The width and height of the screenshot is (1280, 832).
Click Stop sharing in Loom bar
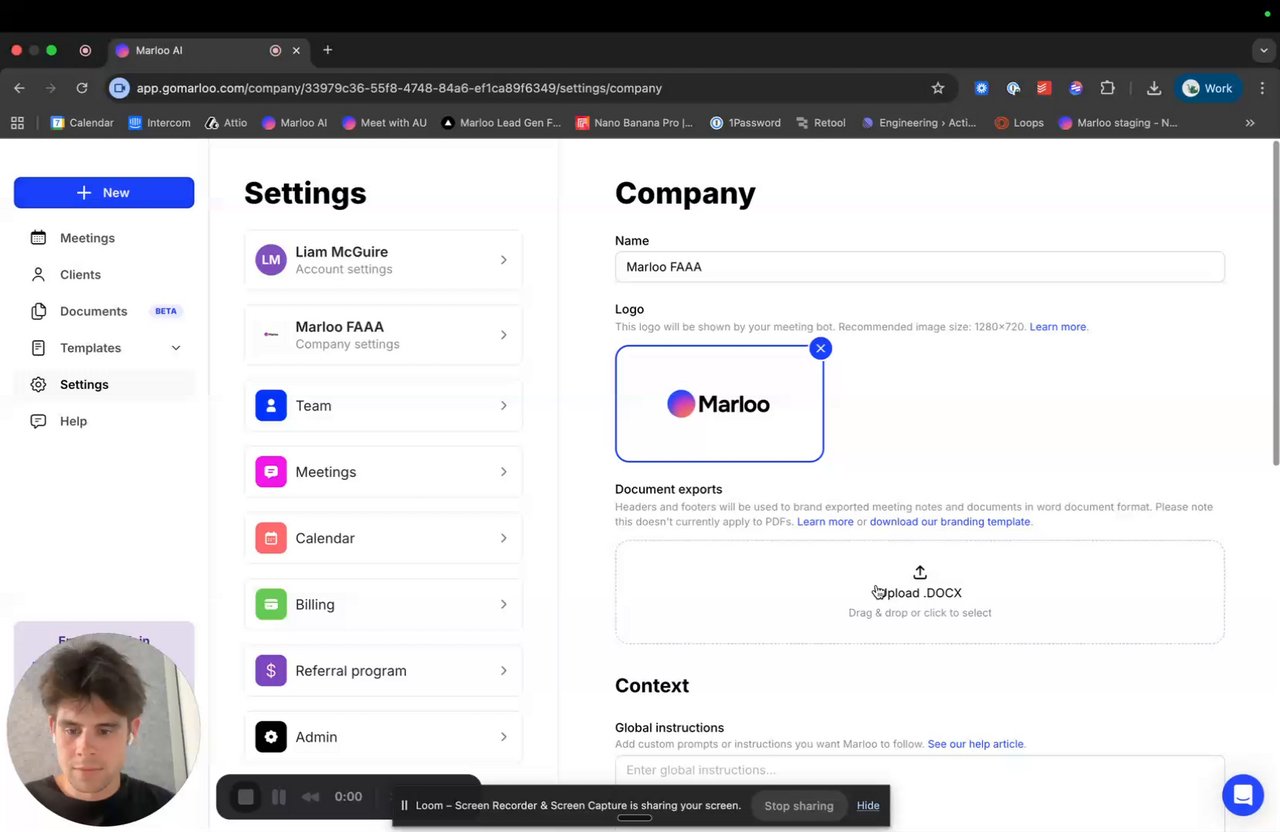click(x=798, y=806)
